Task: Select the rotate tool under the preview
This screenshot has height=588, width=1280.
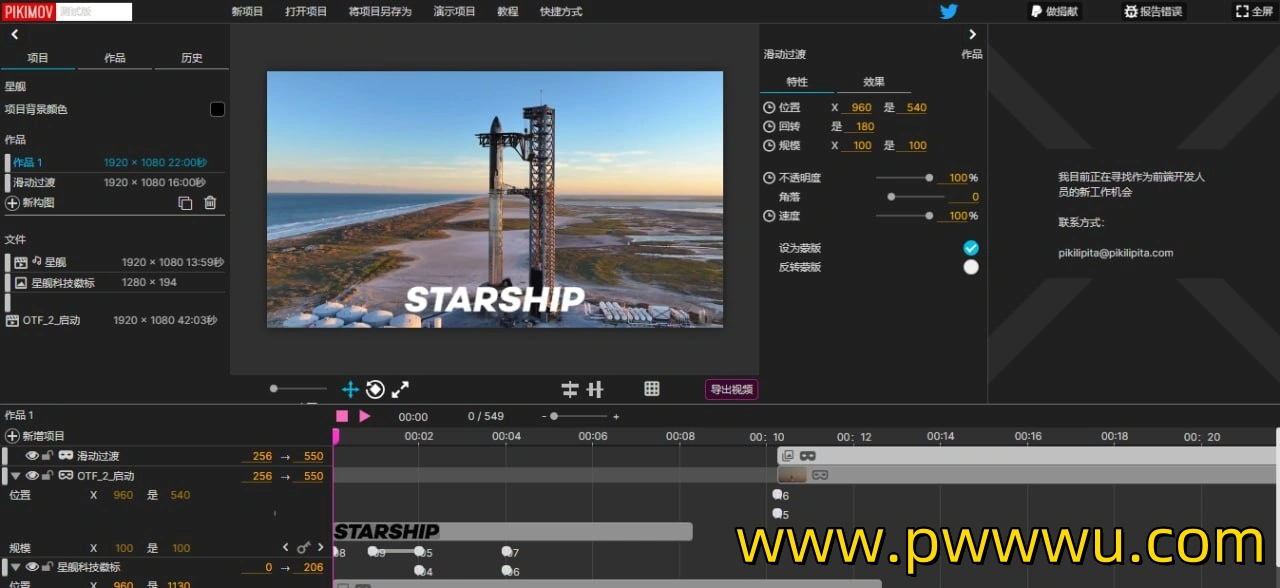Action: point(375,389)
